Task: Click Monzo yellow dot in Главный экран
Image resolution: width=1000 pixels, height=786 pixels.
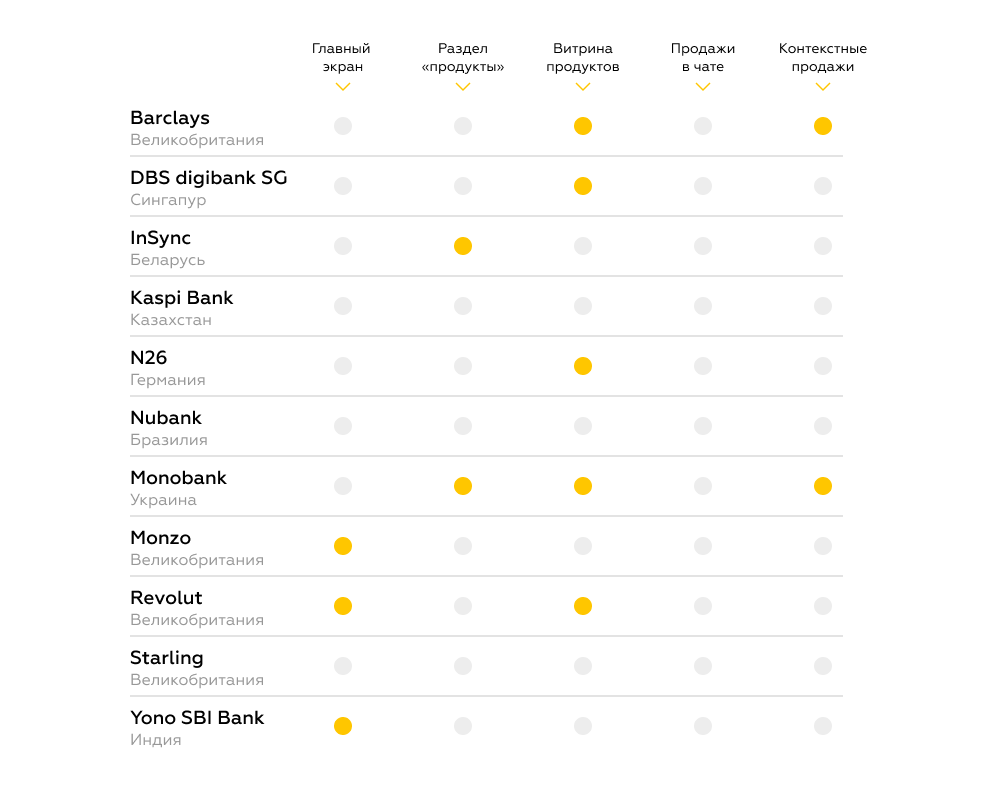Action: [x=343, y=546]
